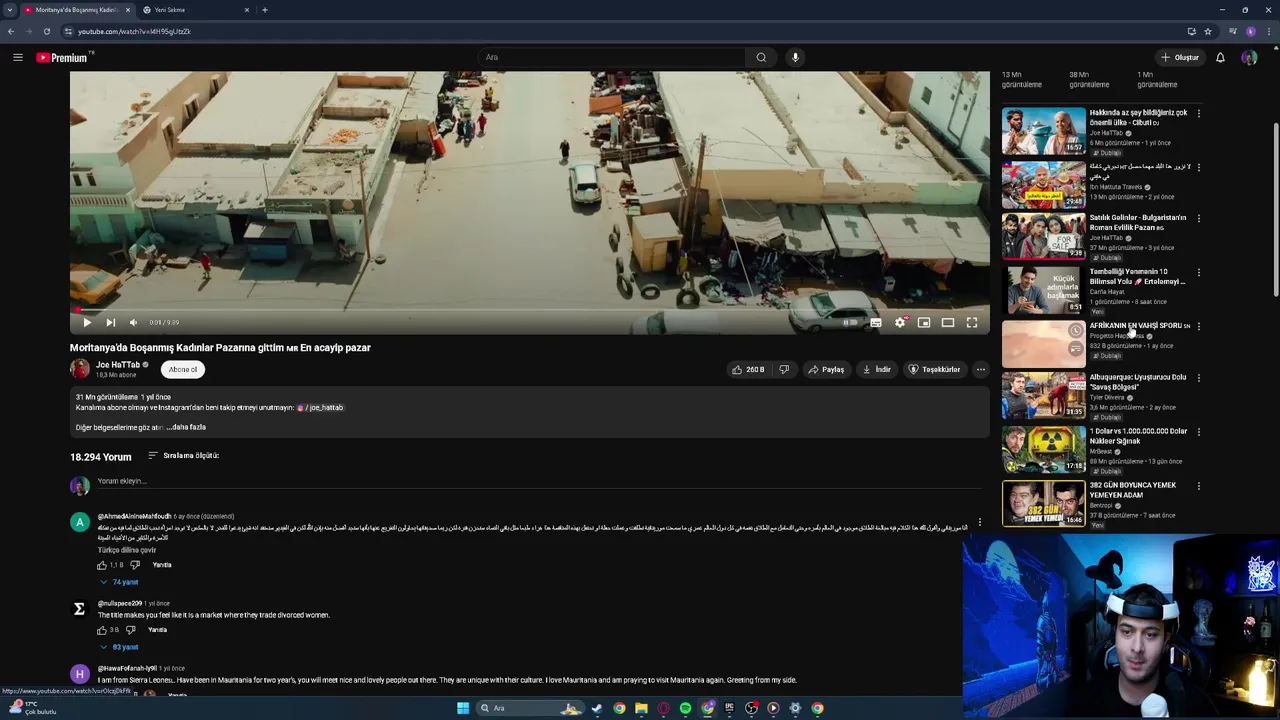Go to YouTube Premium home logo
Viewport: 1280px width, 720px height.
[x=63, y=57]
